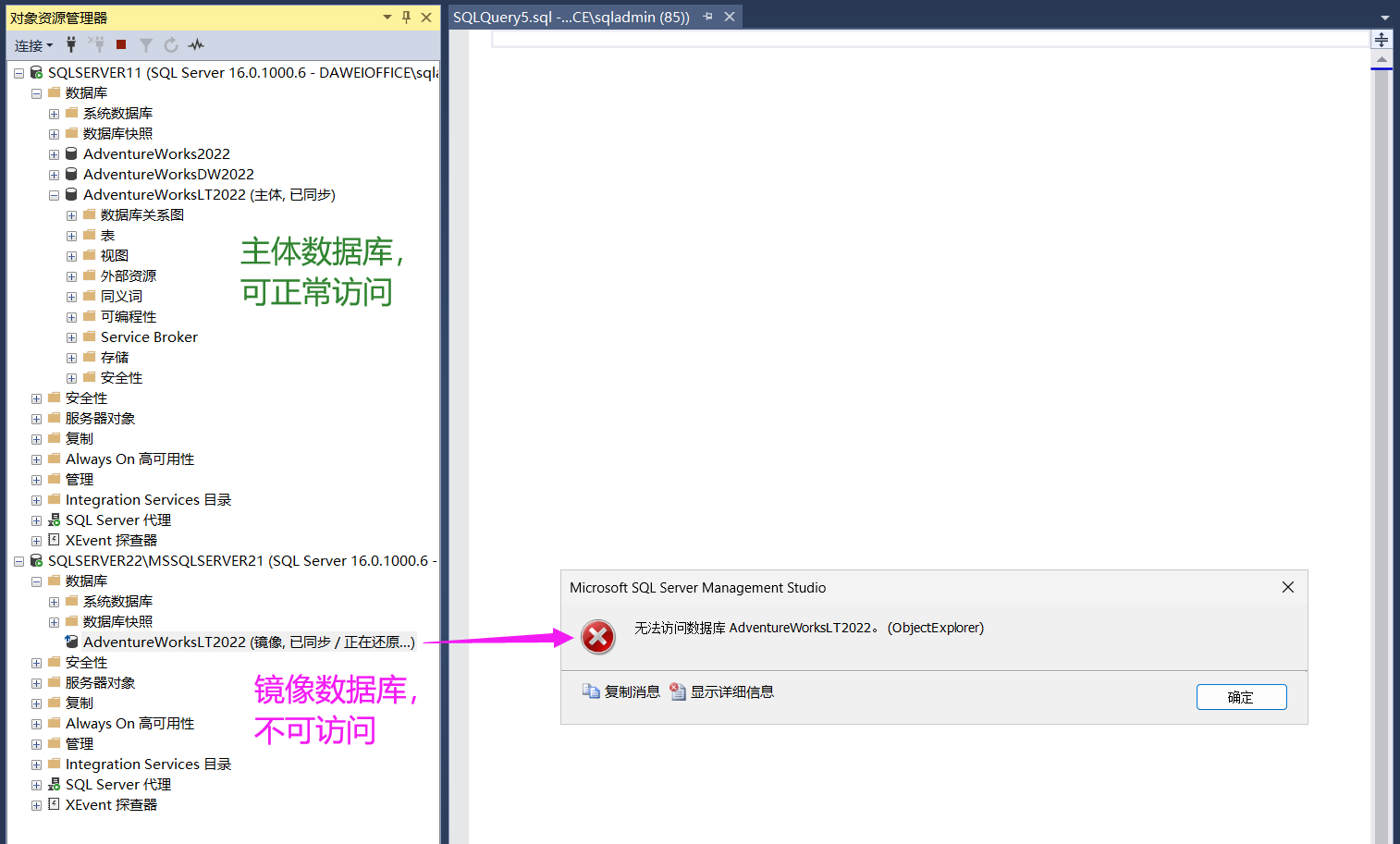Select XEvent 探查器 icon under SQLSERVER11

pos(55,540)
